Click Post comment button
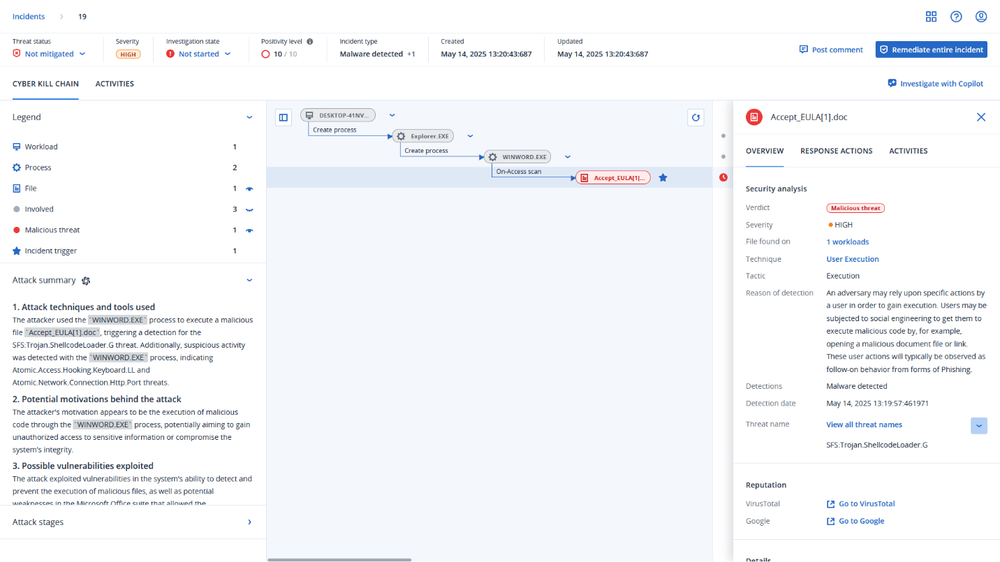Screen dimensions: 1000x562 pos(831,50)
